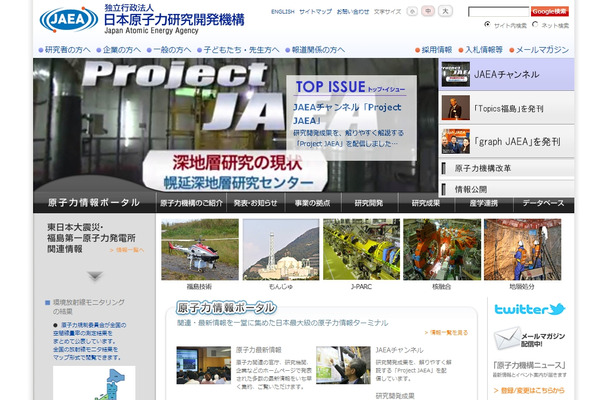
Task: Open 事業の拠点 nav tab
Action: (313, 203)
